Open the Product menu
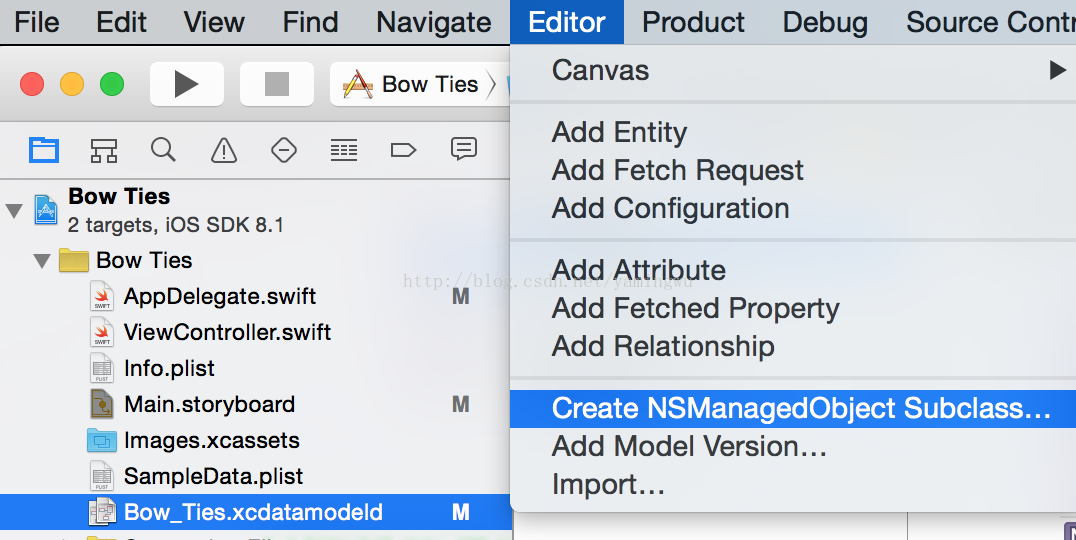Viewport: 1076px width, 540px height. (693, 22)
